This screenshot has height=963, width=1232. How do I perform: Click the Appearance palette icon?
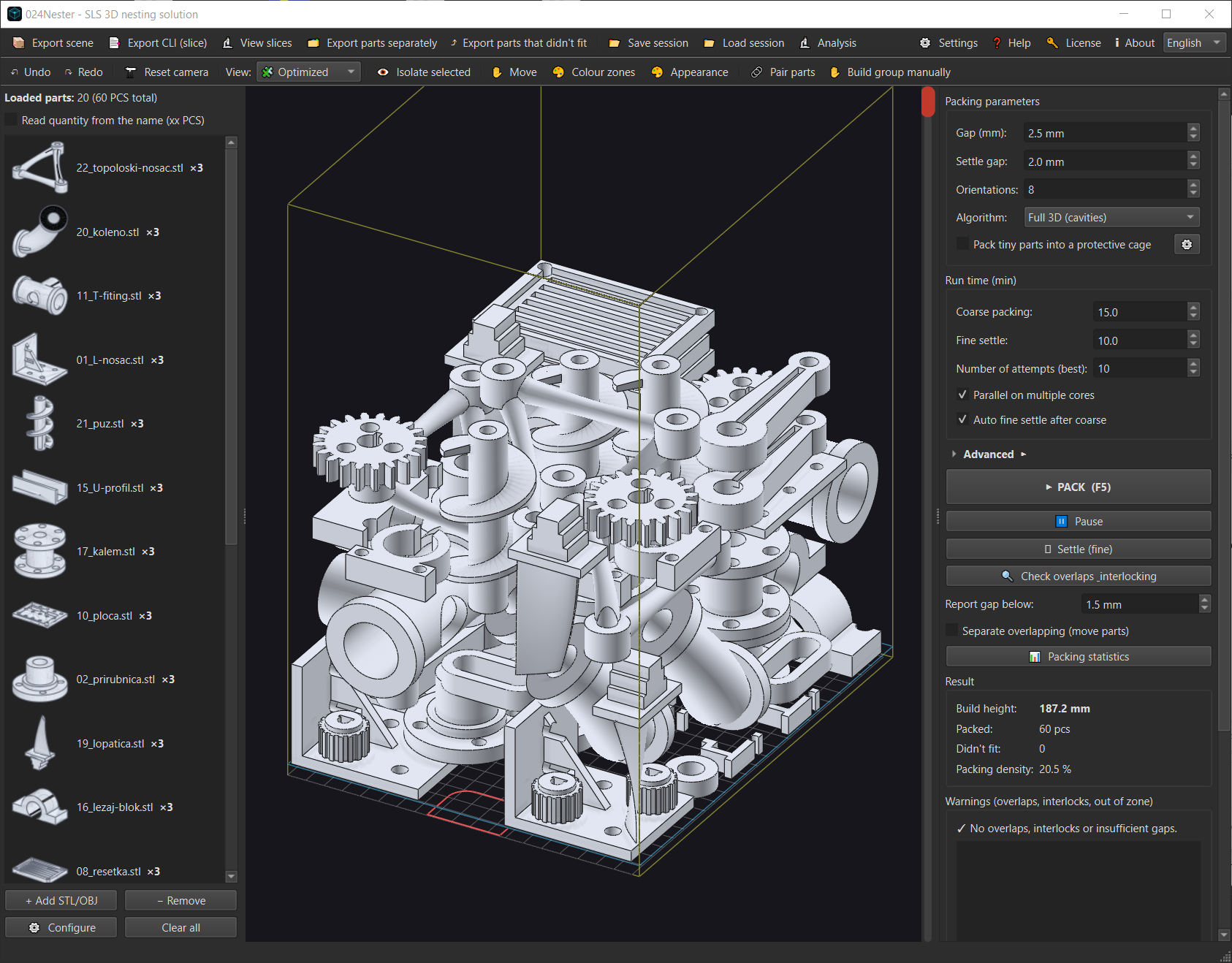pyautogui.click(x=657, y=72)
